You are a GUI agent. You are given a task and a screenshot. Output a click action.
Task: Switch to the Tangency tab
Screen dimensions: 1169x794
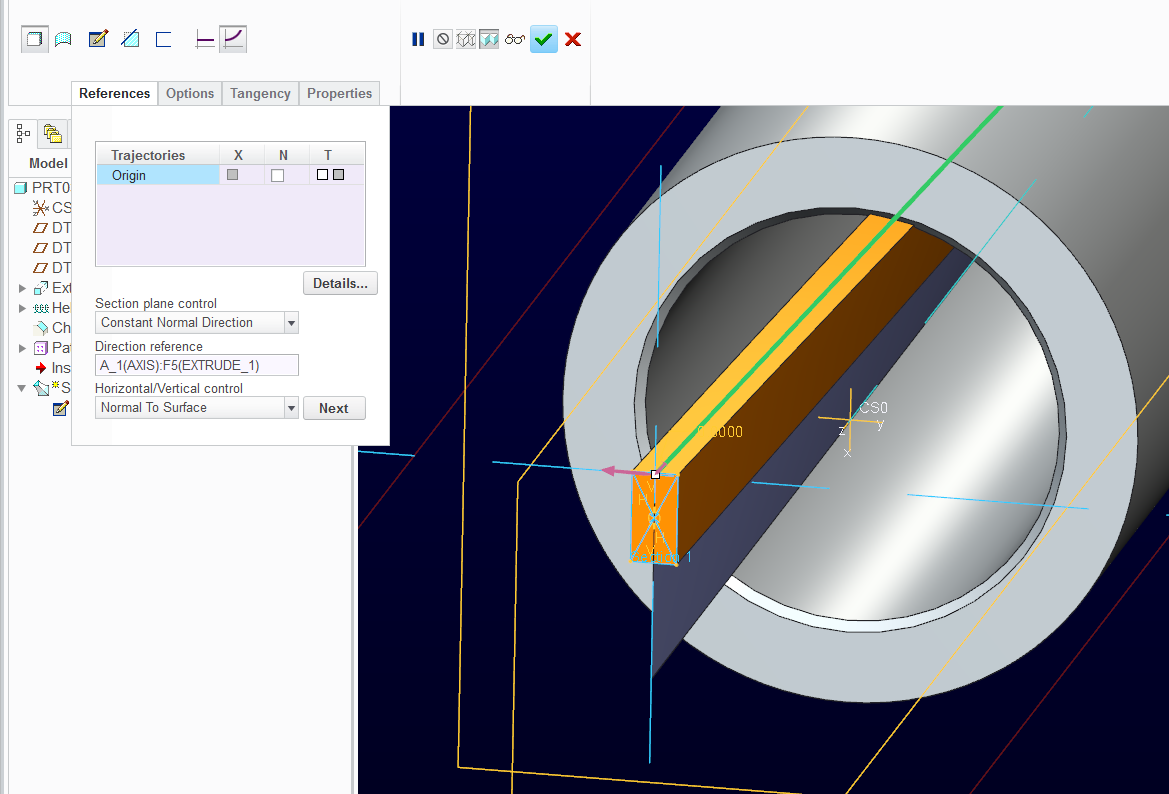(x=259, y=93)
